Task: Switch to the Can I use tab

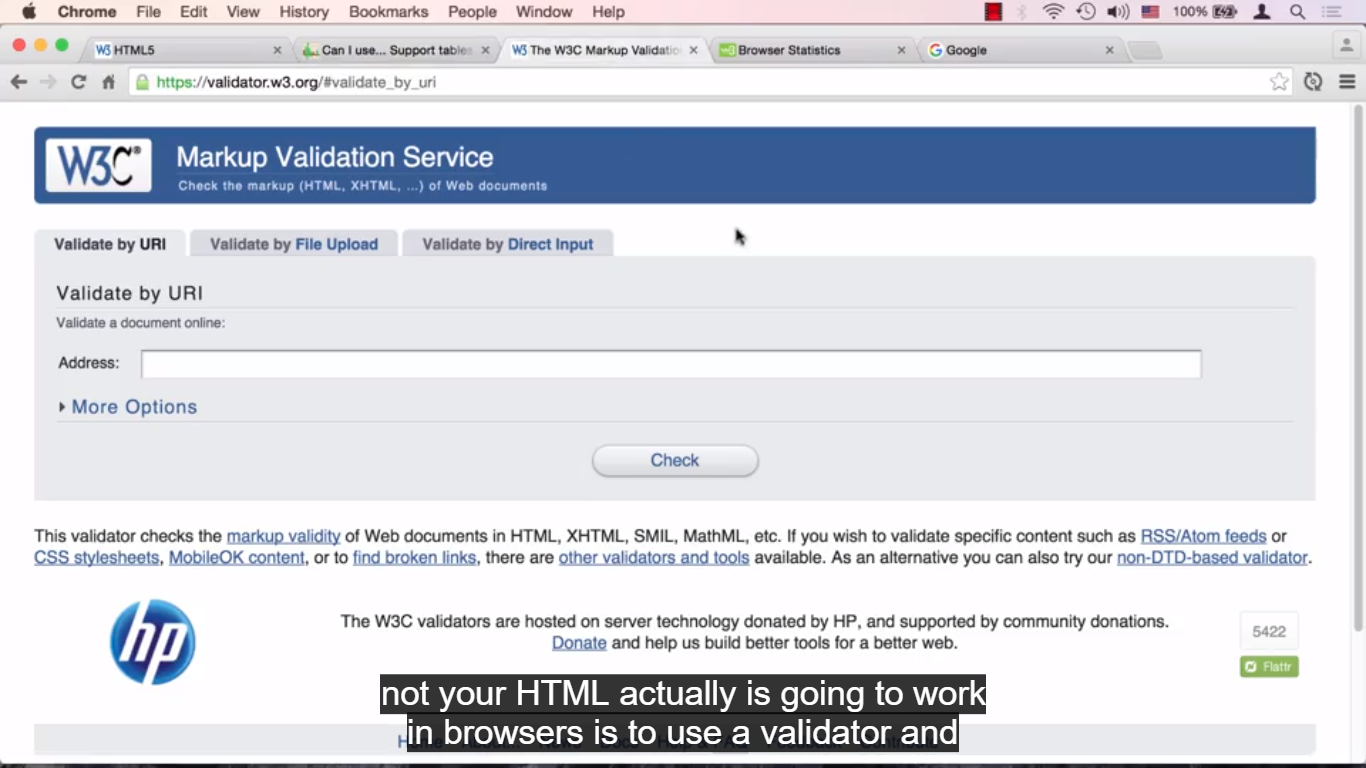Action: click(394, 50)
